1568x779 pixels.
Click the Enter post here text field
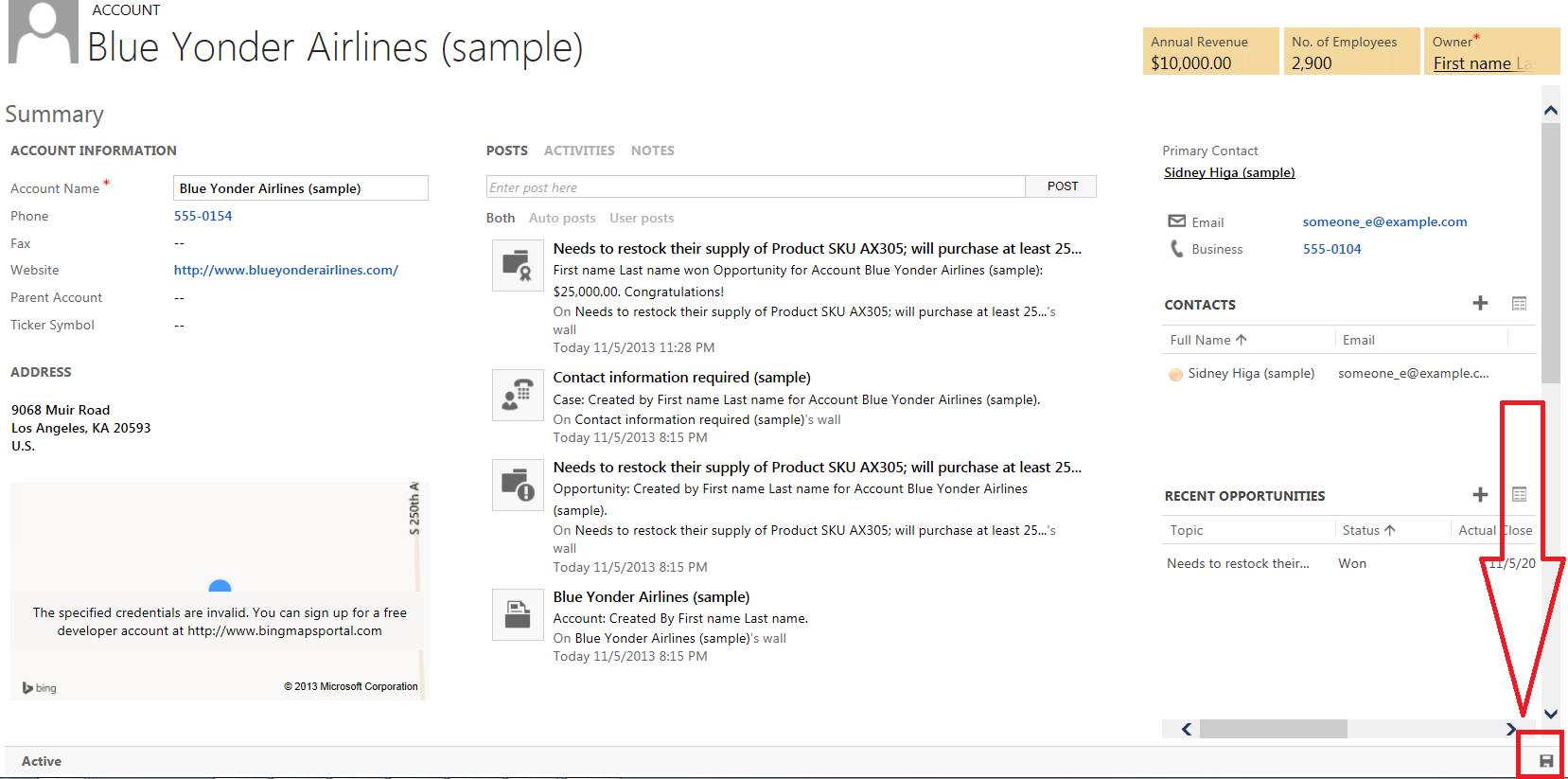click(755, 187)
